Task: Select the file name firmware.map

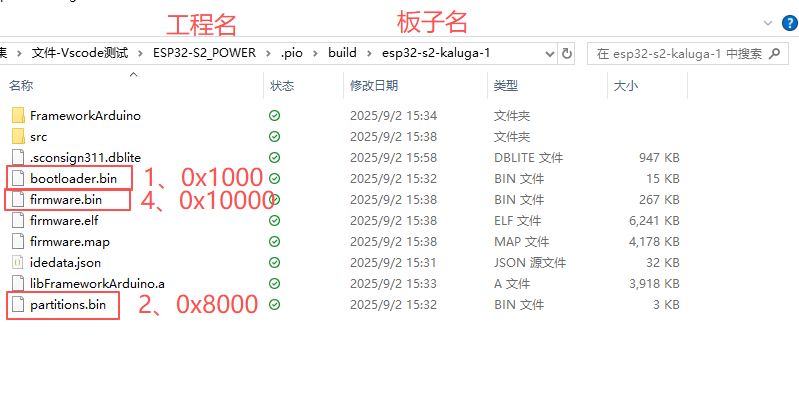Action: [x=70, y=242]
